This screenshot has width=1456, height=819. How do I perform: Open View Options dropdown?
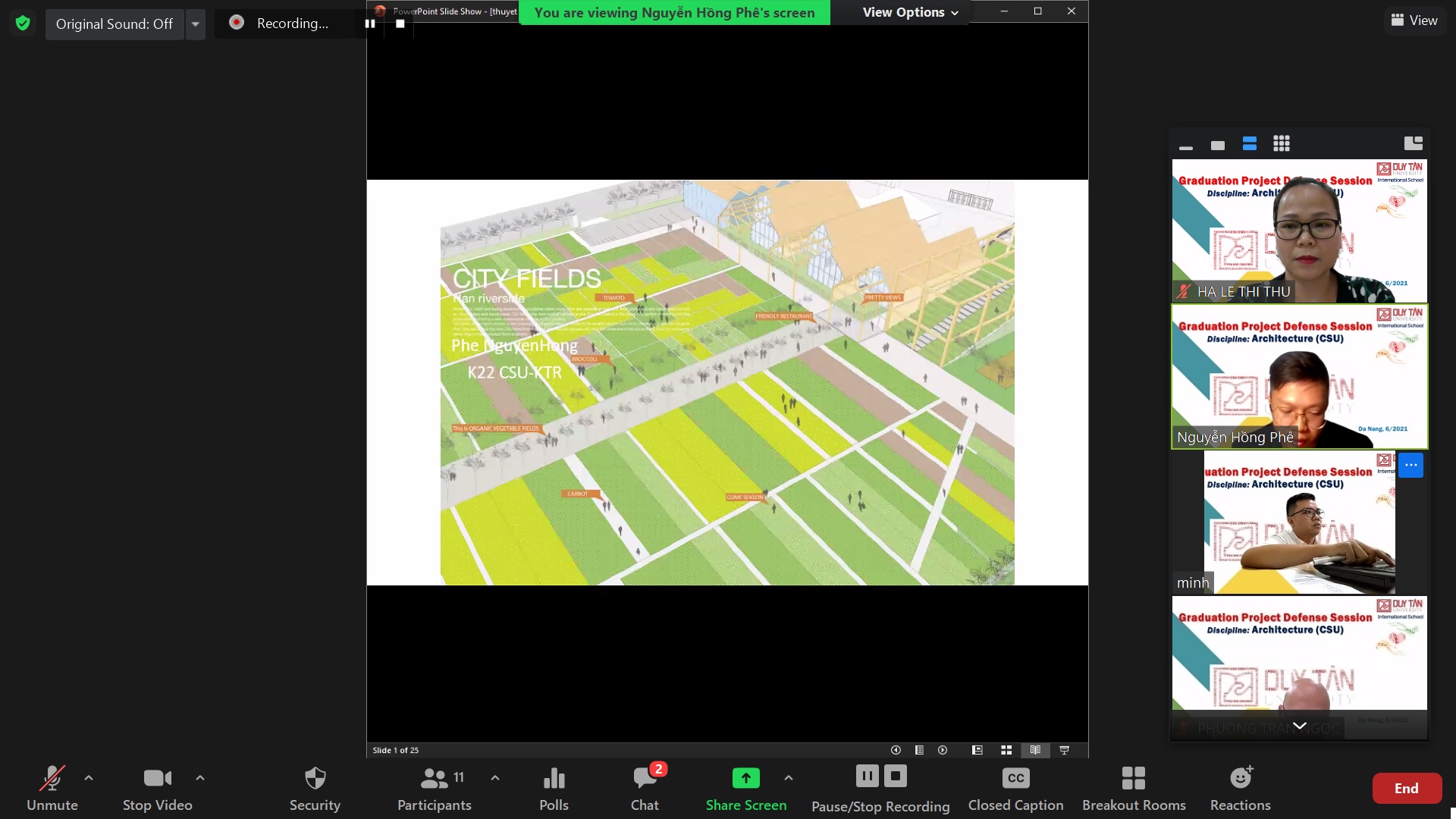point(910,12)
